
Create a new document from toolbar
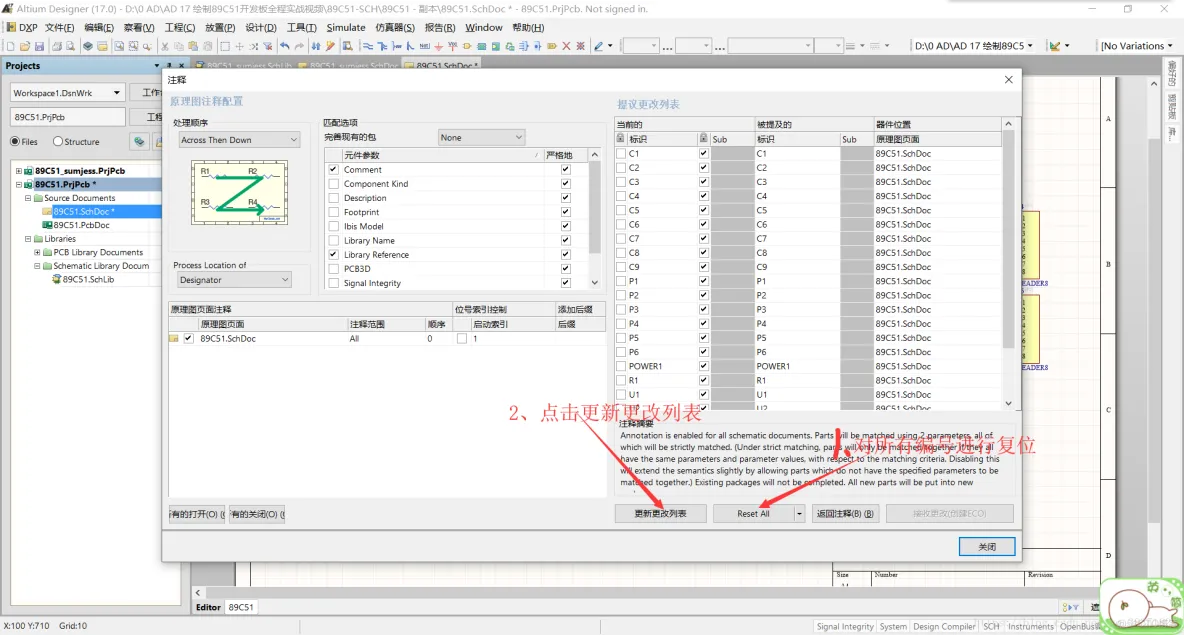click(x=10, y=46)
